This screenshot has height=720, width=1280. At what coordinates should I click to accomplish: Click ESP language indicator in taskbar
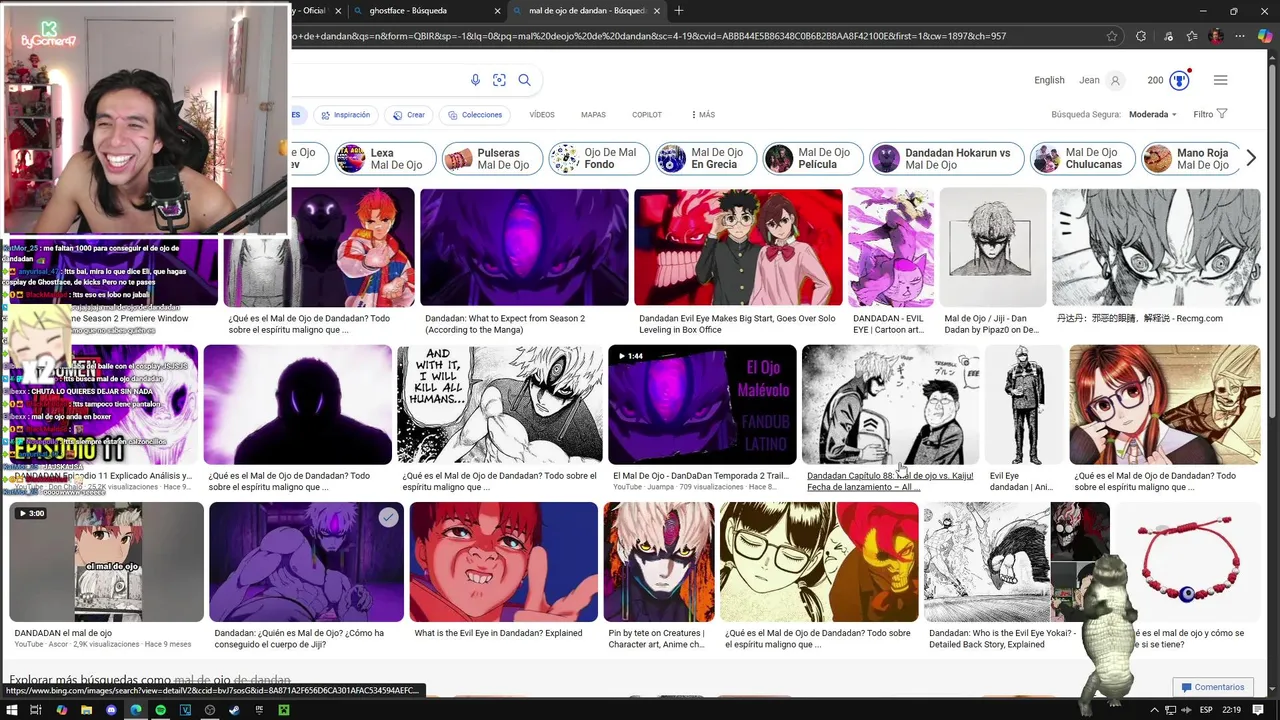tap(1206, 710)
